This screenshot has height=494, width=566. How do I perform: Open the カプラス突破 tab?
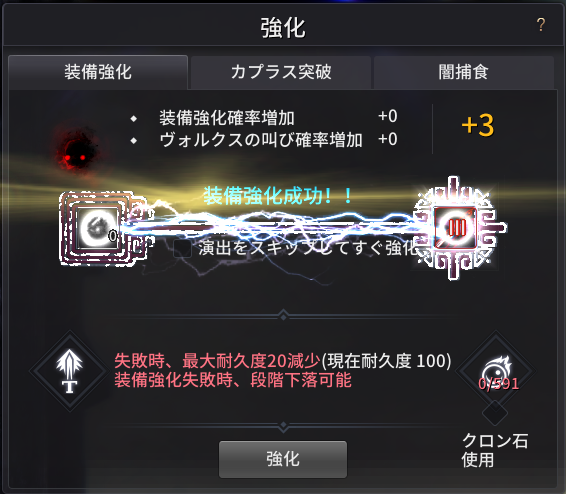pos(281,72)
